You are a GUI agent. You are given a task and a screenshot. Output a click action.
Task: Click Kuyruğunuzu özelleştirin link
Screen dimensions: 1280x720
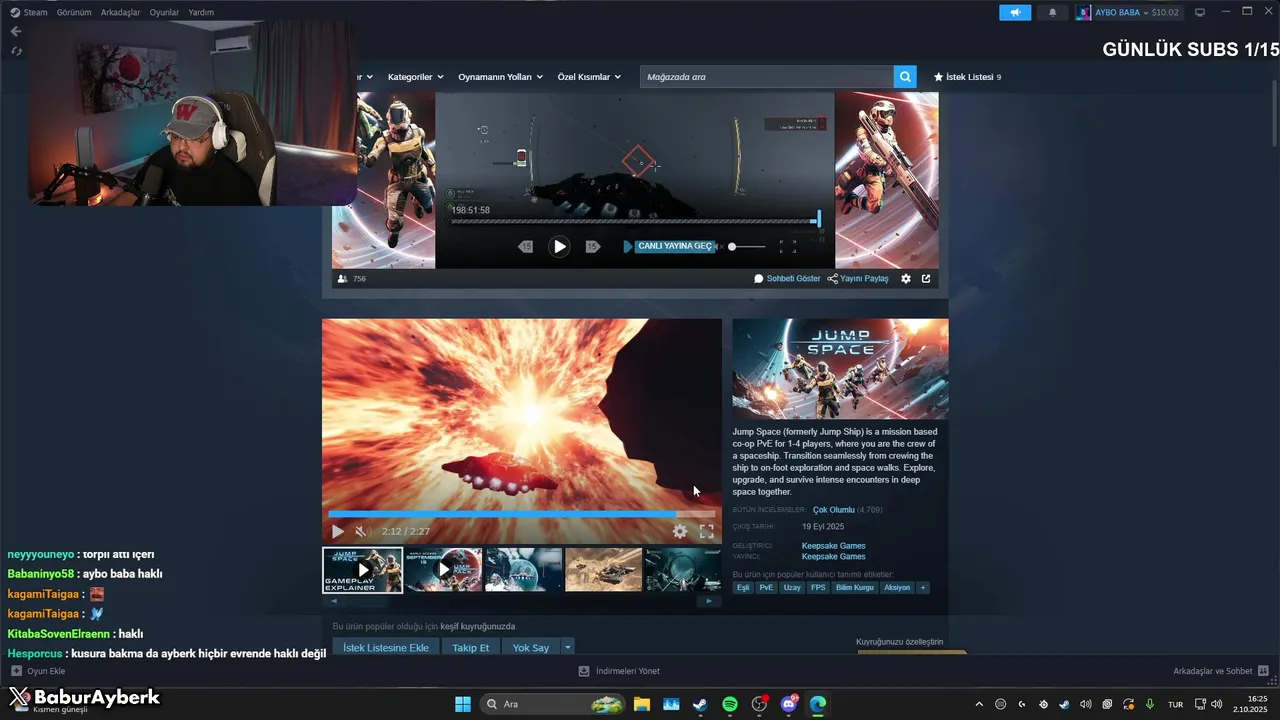pos(899,642)
